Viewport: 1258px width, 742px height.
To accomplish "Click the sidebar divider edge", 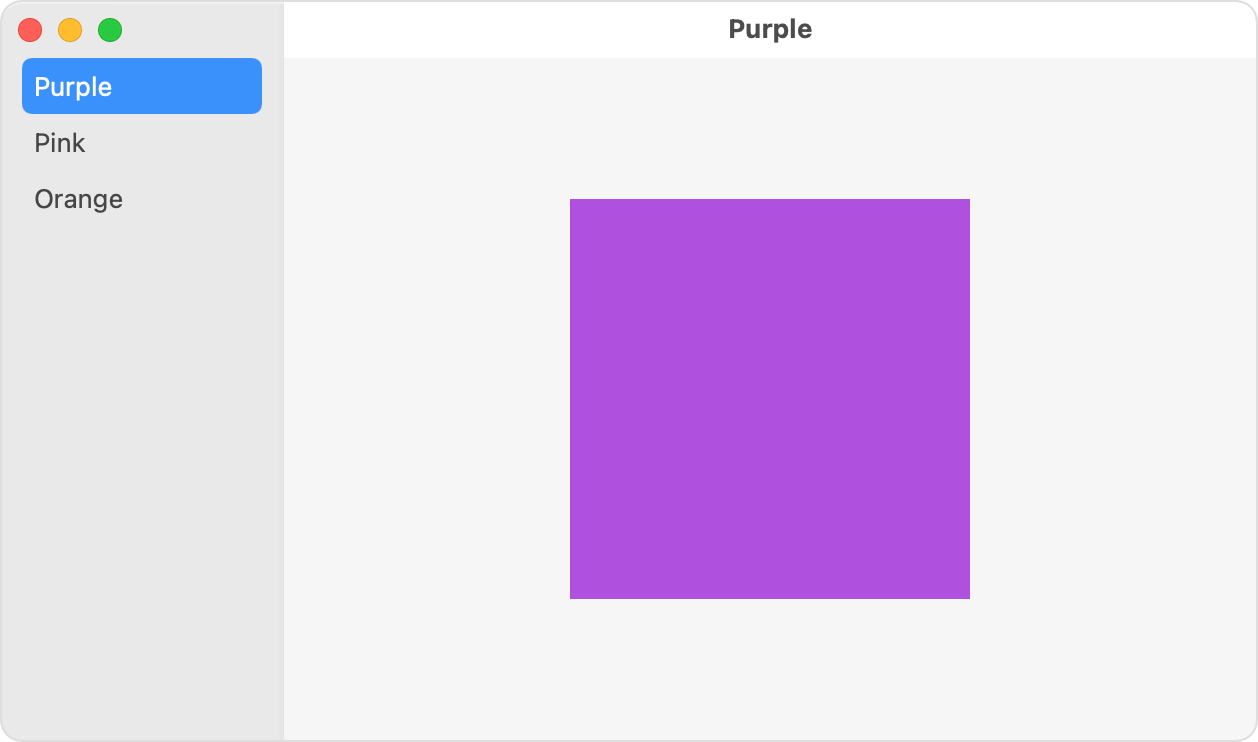I will click(x=283, y=400).
